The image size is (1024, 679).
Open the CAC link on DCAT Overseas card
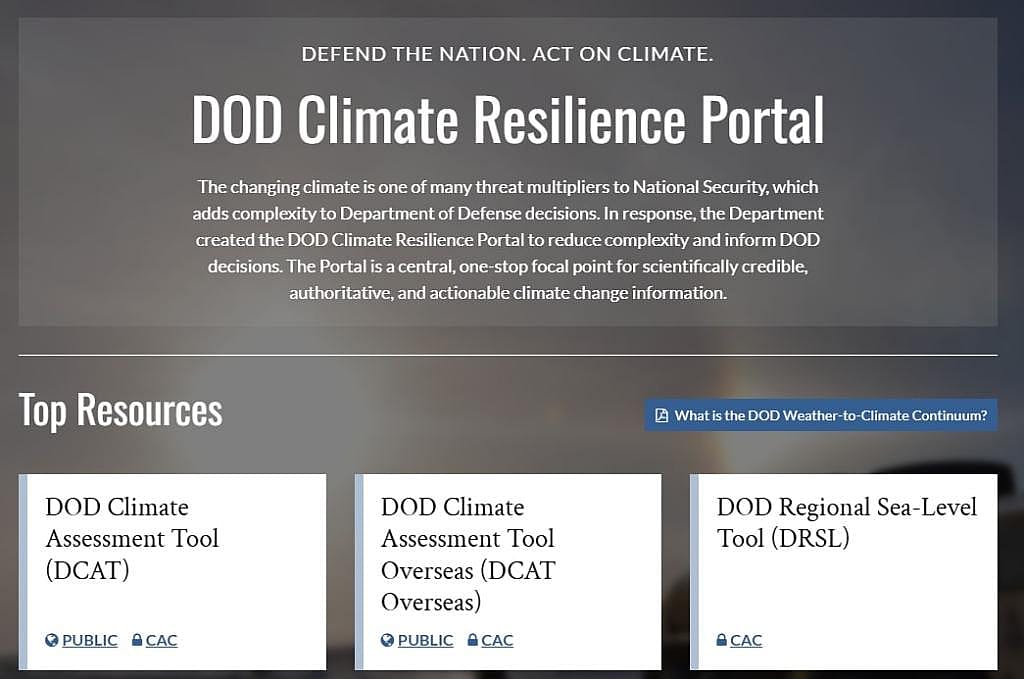(x=497, y=640)
